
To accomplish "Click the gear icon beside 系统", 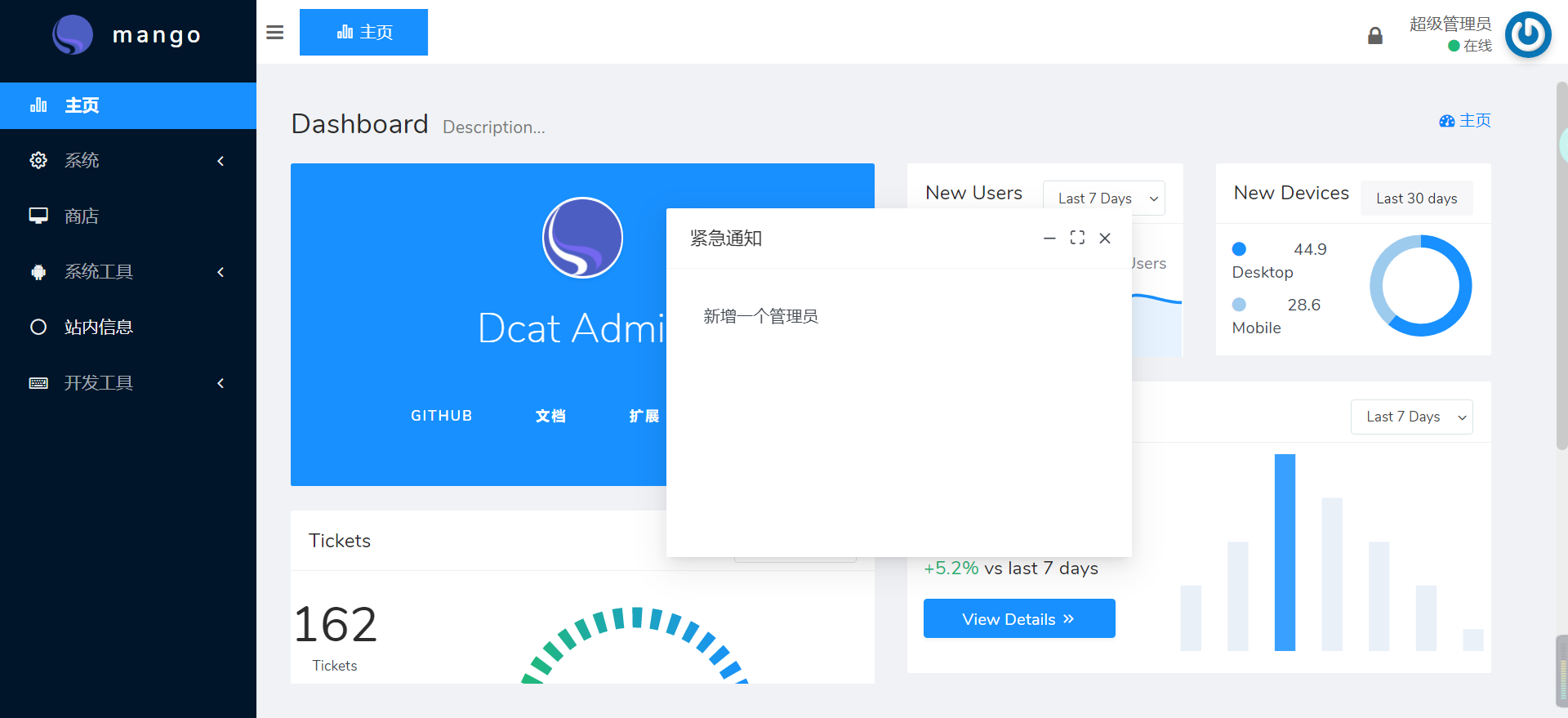I will tap(38, 160).
